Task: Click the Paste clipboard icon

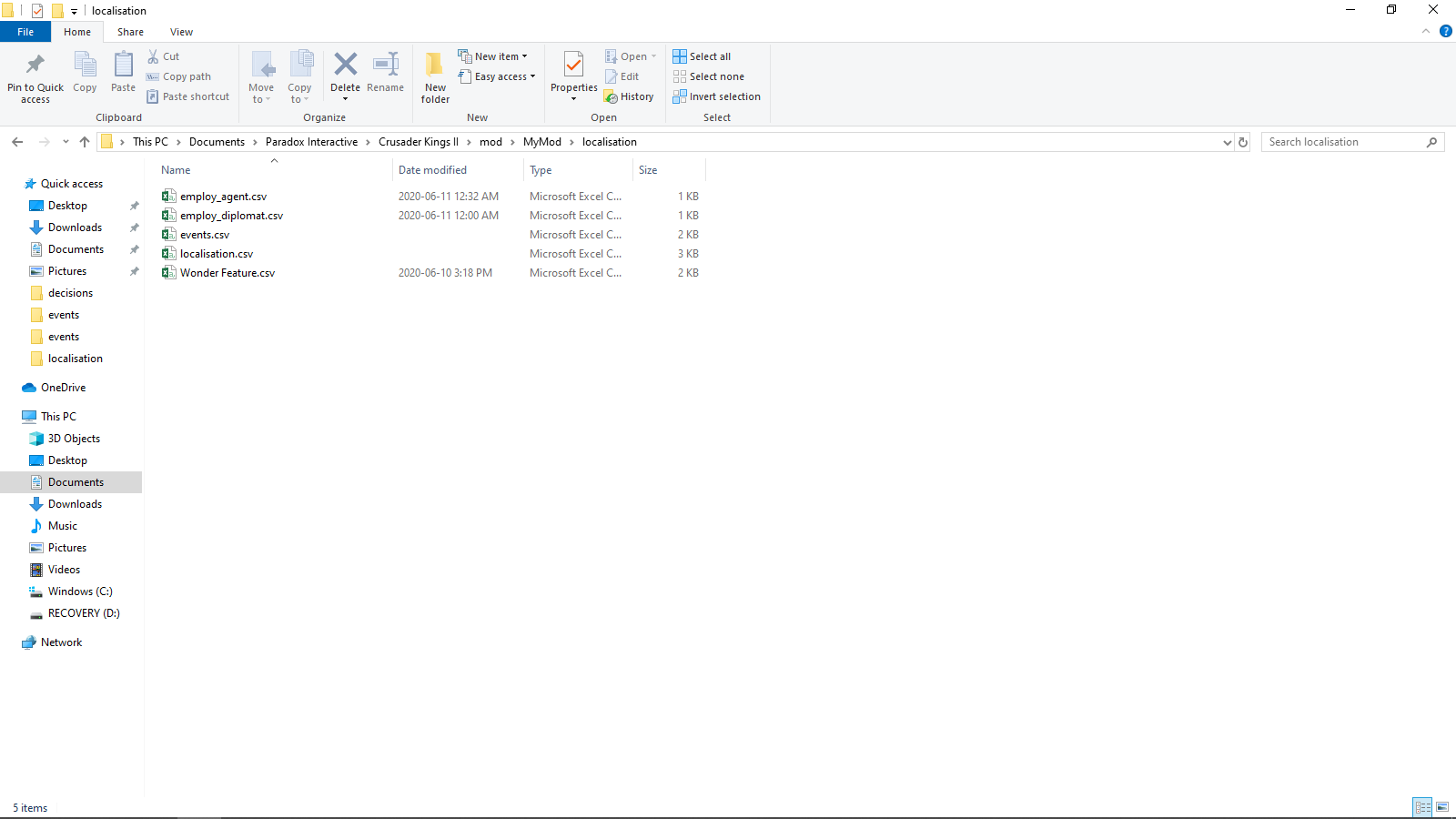Action: pyautogui.click(x=123, y=66)
